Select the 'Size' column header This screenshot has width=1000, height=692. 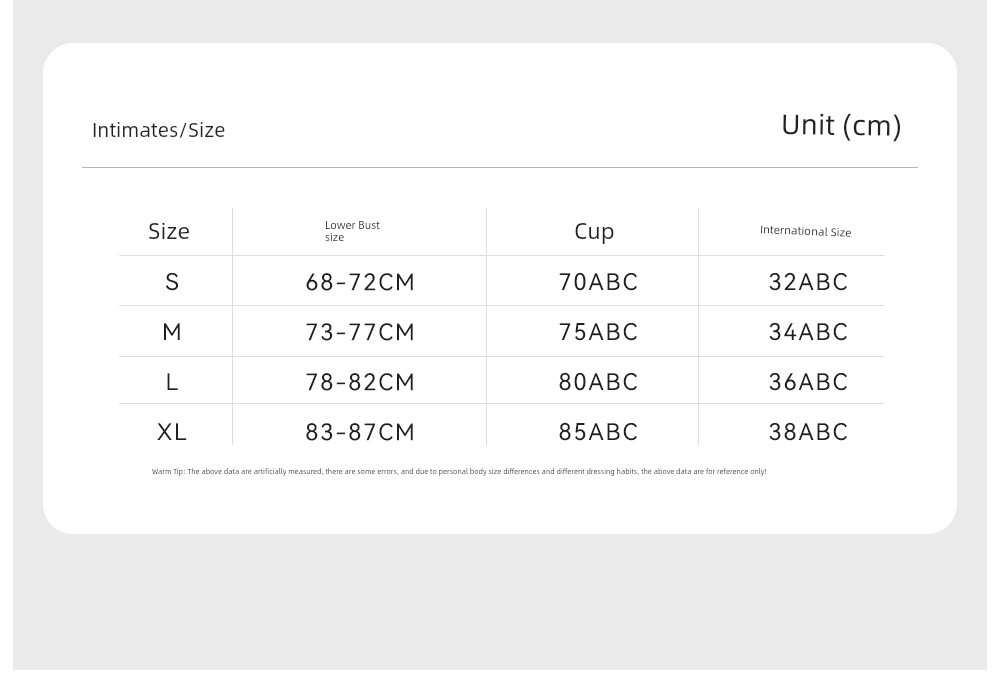169,231
